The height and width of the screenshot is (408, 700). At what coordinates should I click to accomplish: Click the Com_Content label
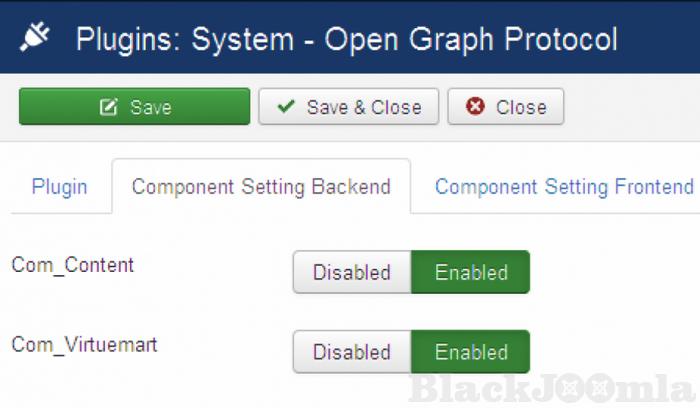pos(73,265)
